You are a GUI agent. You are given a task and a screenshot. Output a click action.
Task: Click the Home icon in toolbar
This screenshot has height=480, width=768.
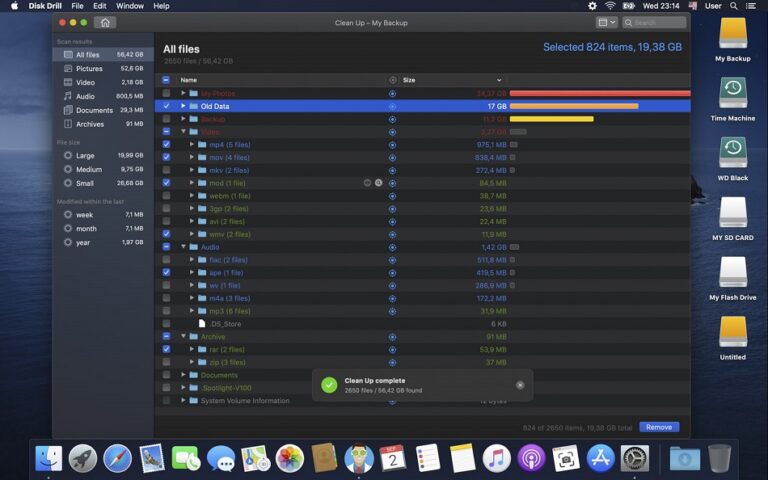[x=105, y=22]
